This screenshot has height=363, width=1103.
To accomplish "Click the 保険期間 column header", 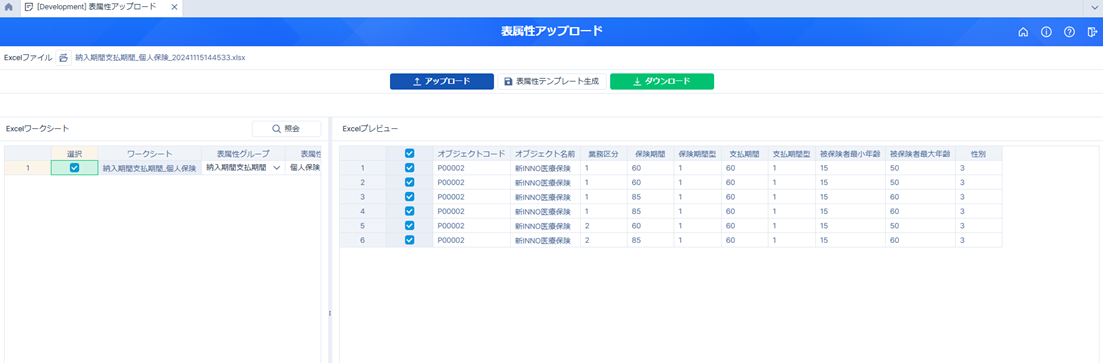I will 650,153.
